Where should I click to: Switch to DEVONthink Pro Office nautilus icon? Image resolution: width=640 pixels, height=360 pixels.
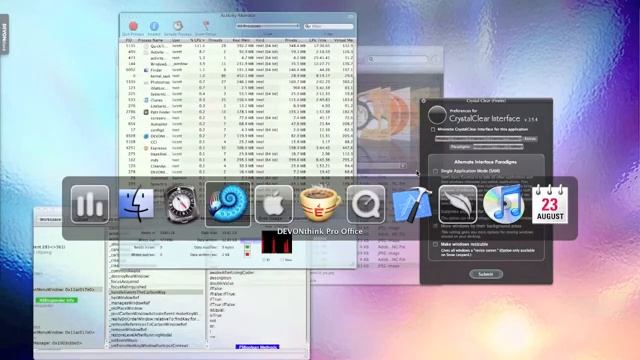[x=228, y=204]
